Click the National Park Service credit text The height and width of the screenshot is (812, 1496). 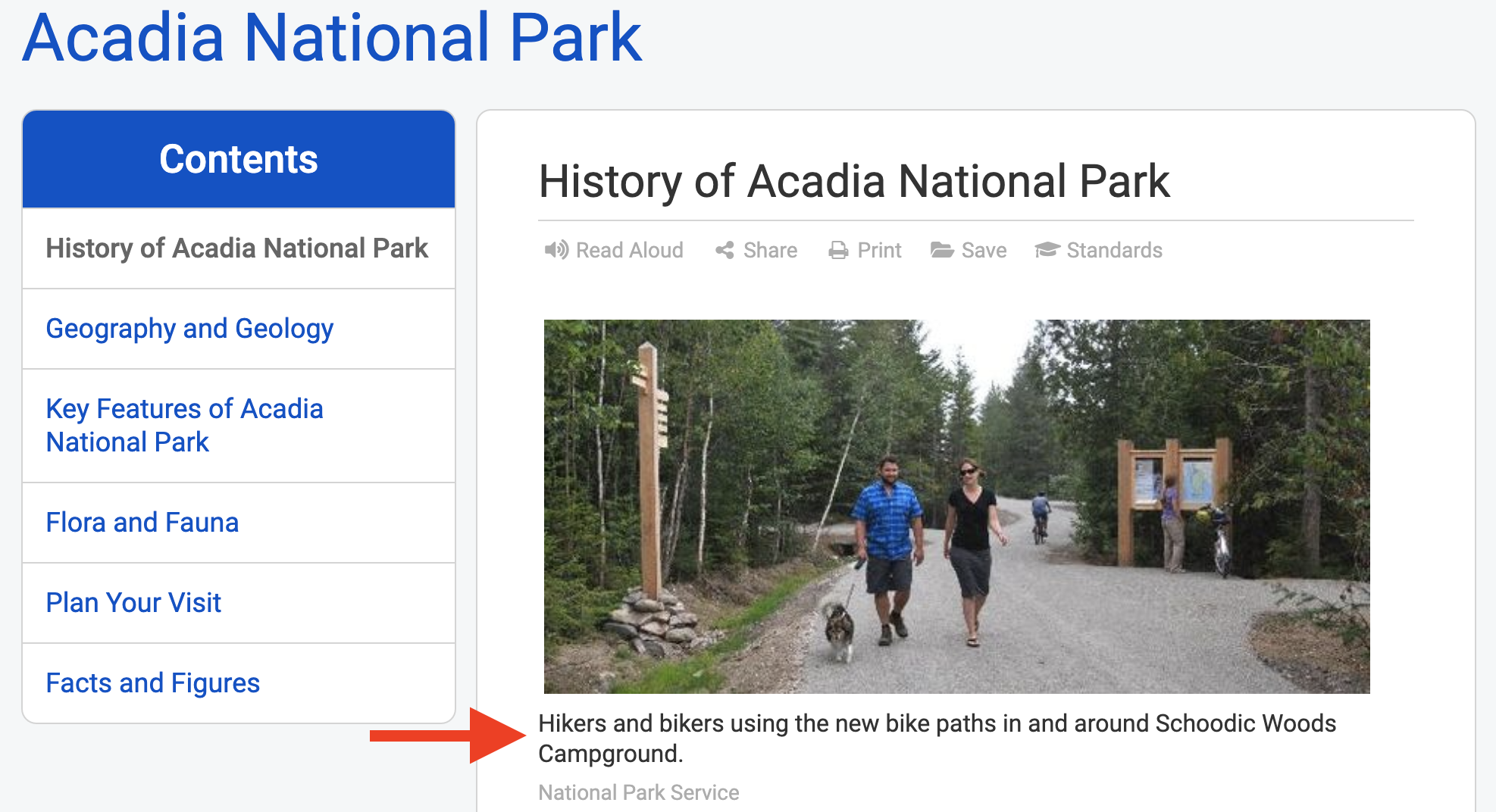click(x=639, y=792)
